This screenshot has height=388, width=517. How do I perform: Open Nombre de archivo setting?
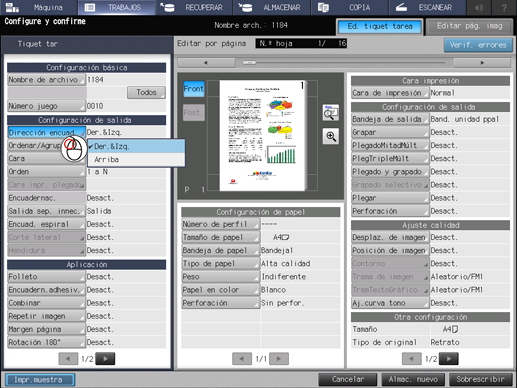[x=46, y=80]
